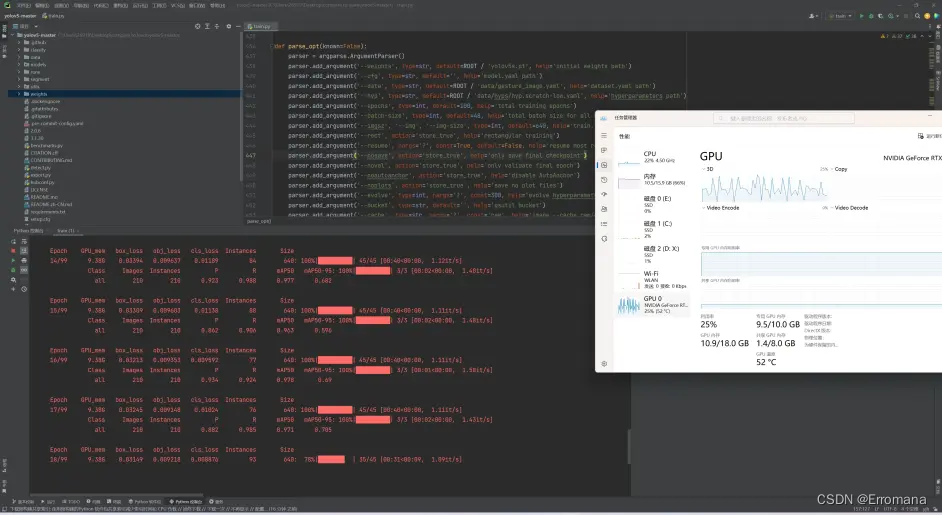Select Disk 1 (C:) performance entry

point(654,229)
